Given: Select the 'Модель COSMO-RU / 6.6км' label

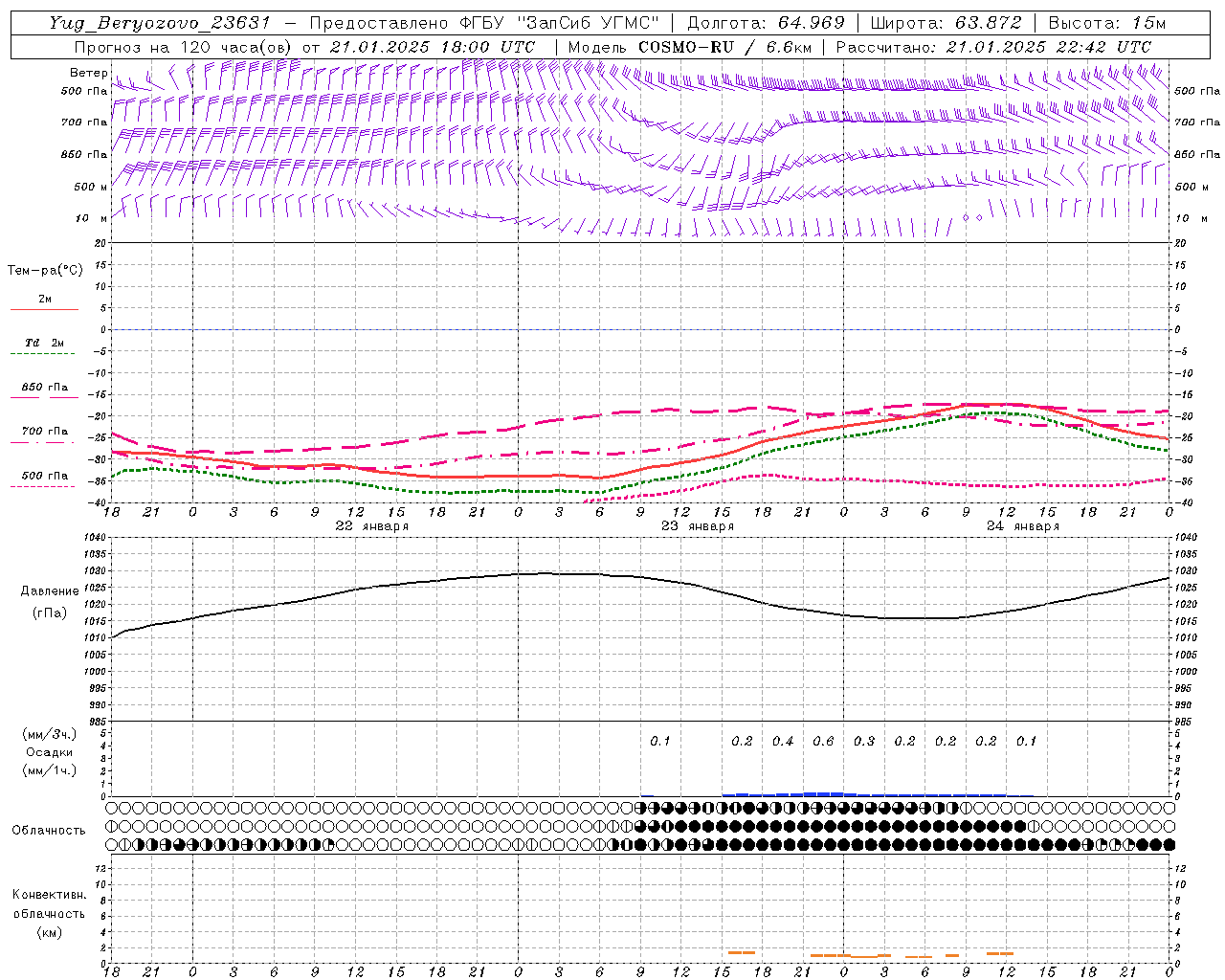Looking at the screenshot, I should click(688, 47).
